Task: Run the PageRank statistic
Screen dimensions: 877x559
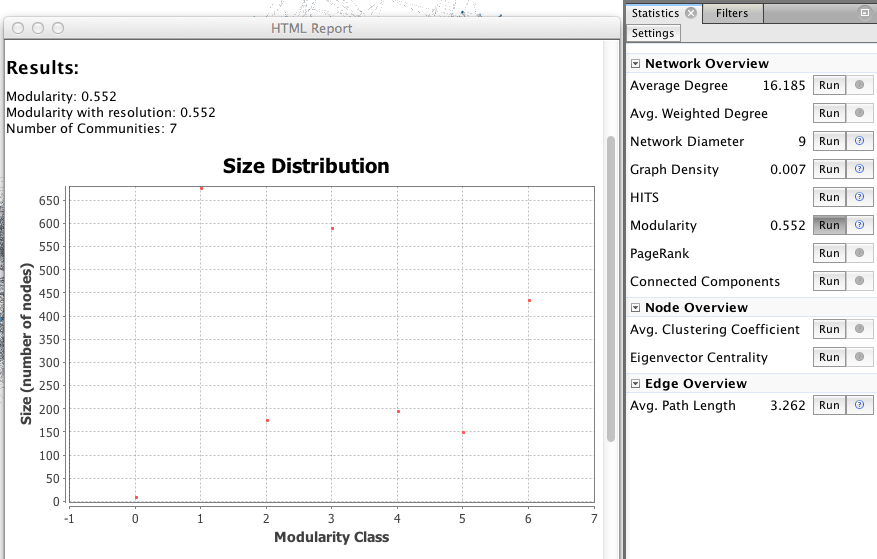Action: tap(829, 253)
